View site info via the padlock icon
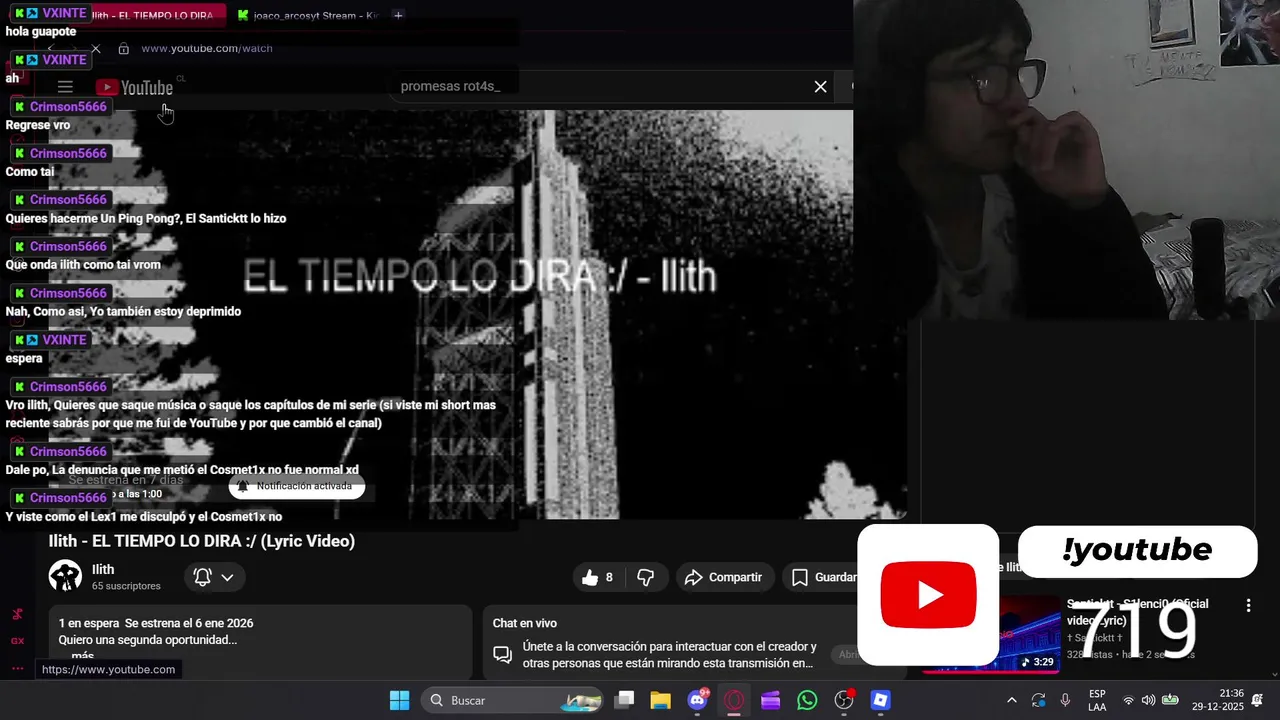Screen dimensions: 1280x720 [123, 48]
